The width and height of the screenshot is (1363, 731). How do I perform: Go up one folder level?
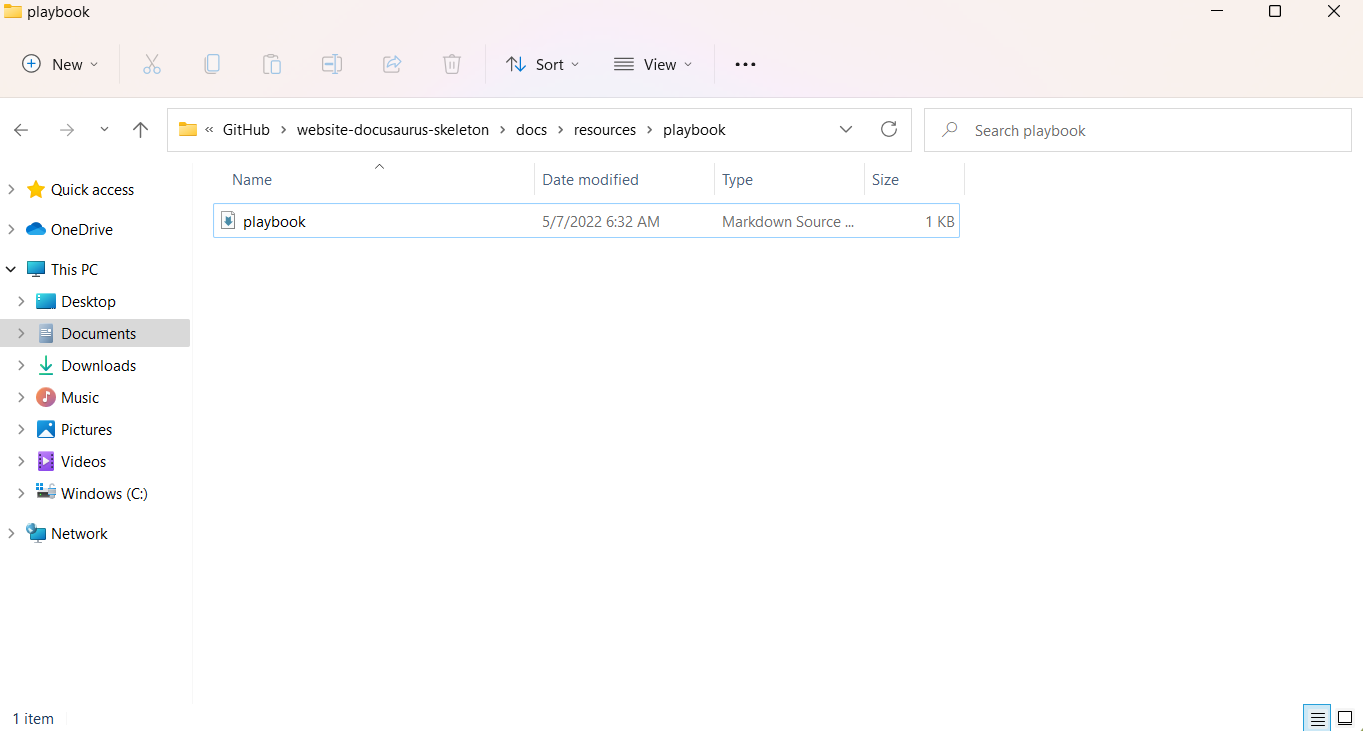coord(140,130)
